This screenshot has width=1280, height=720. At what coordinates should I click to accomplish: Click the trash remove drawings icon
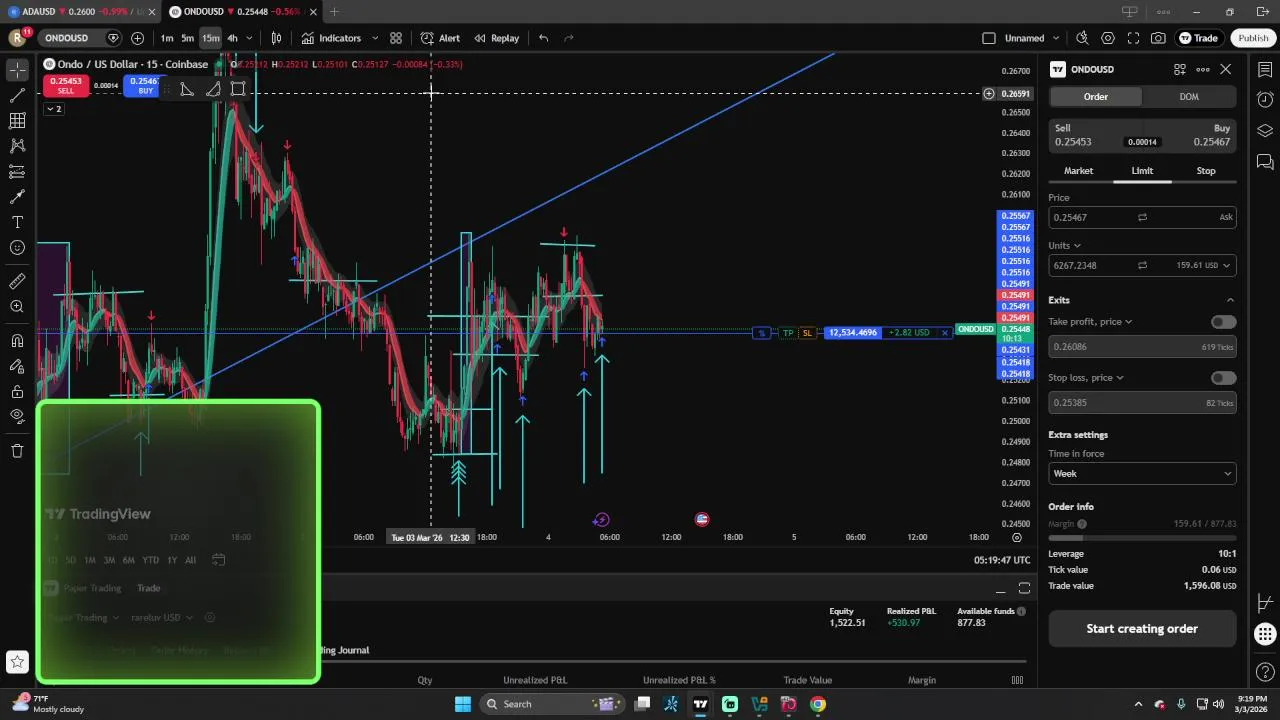click(x=17, y=451)
